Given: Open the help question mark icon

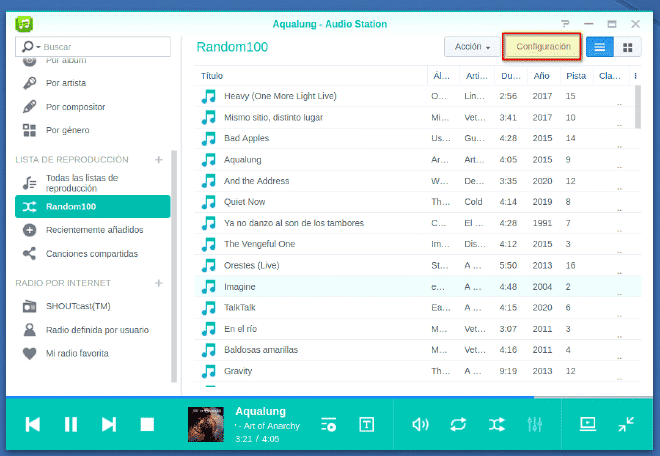Looking at the screenshot, I should point(565,24).
